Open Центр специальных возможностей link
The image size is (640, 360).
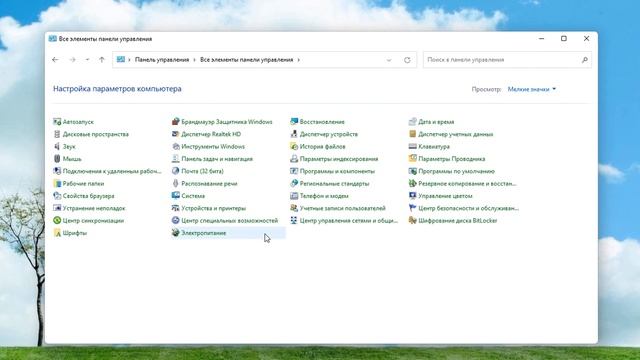pyautogui.click(x=229, y=220)
